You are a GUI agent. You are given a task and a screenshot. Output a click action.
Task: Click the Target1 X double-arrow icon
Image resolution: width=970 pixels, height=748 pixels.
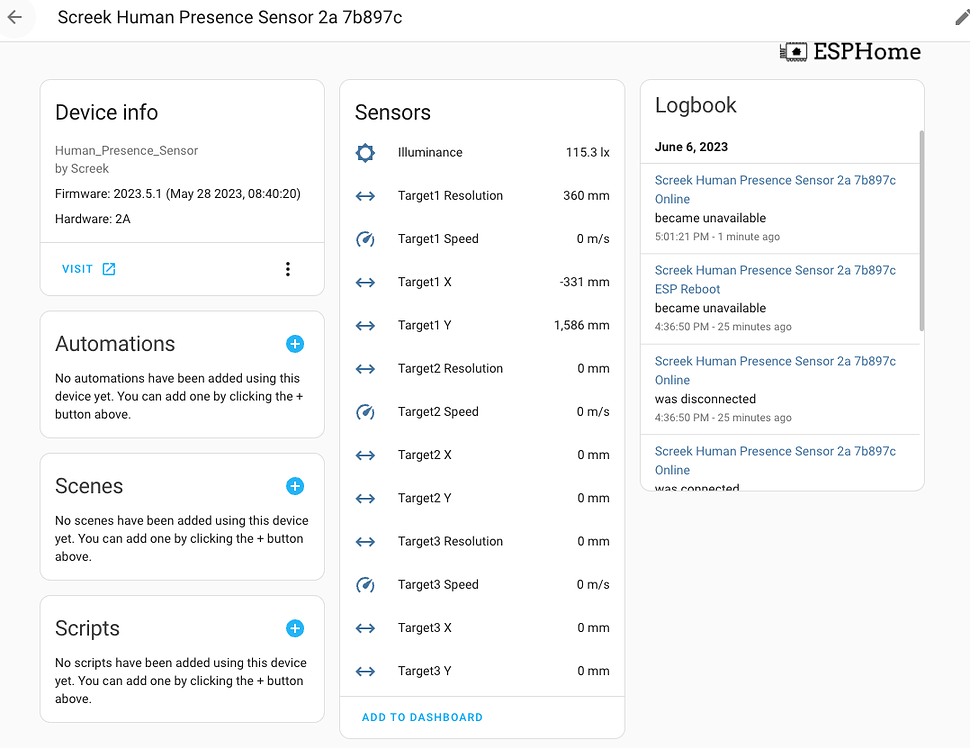pyautogui.click(x=364, y=282)
